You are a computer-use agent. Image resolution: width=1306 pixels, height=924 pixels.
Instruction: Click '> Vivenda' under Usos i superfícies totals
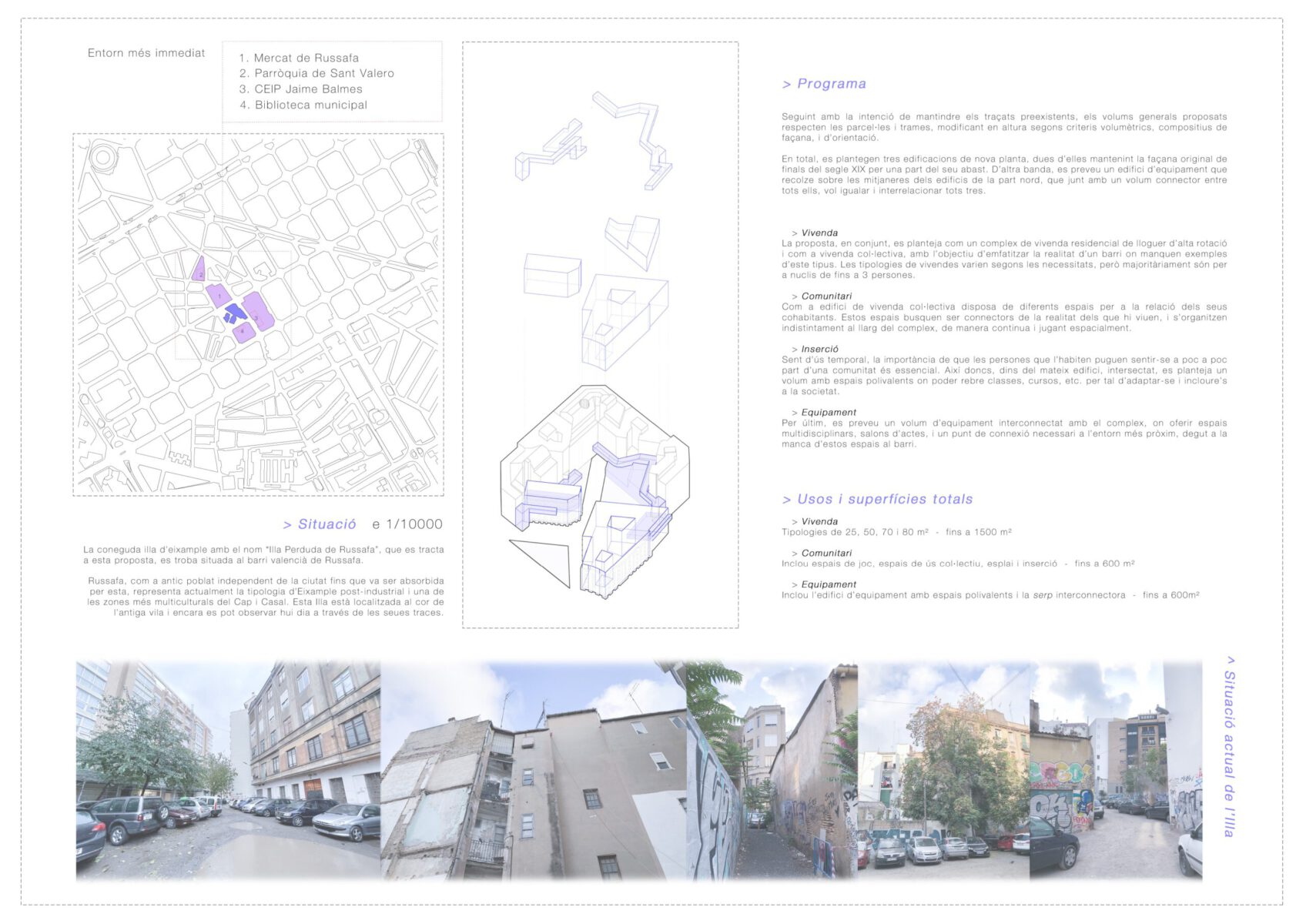(x=815, y=521)
